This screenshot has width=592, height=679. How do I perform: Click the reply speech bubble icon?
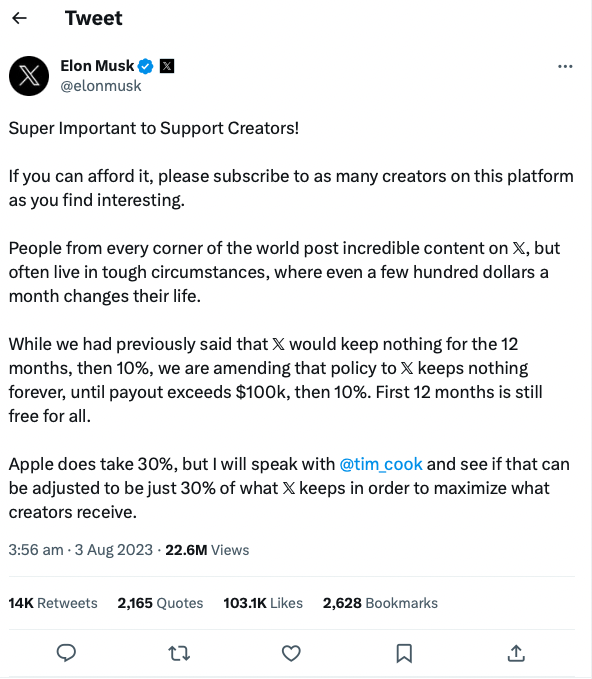tap(66, 653)
